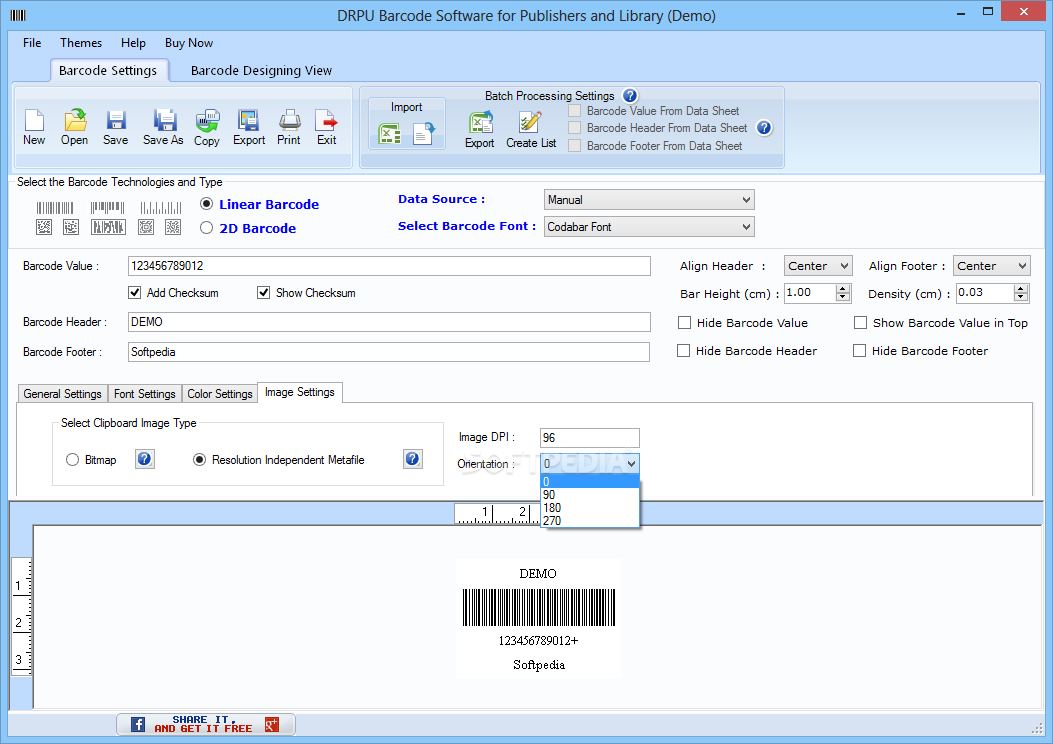Pick 0 orientation option
Screen dimensions: 1053x744
pyautogui.click(x=590, y=481)
